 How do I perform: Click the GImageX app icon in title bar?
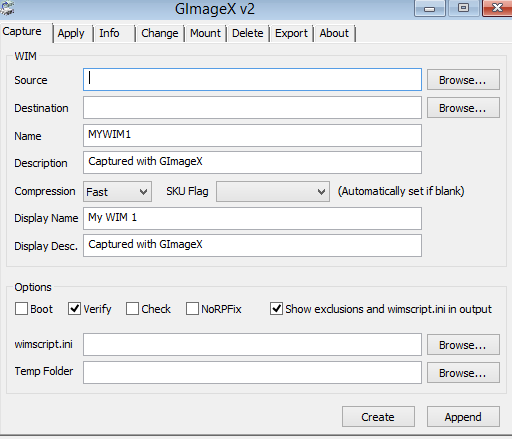tap(7, 8)
